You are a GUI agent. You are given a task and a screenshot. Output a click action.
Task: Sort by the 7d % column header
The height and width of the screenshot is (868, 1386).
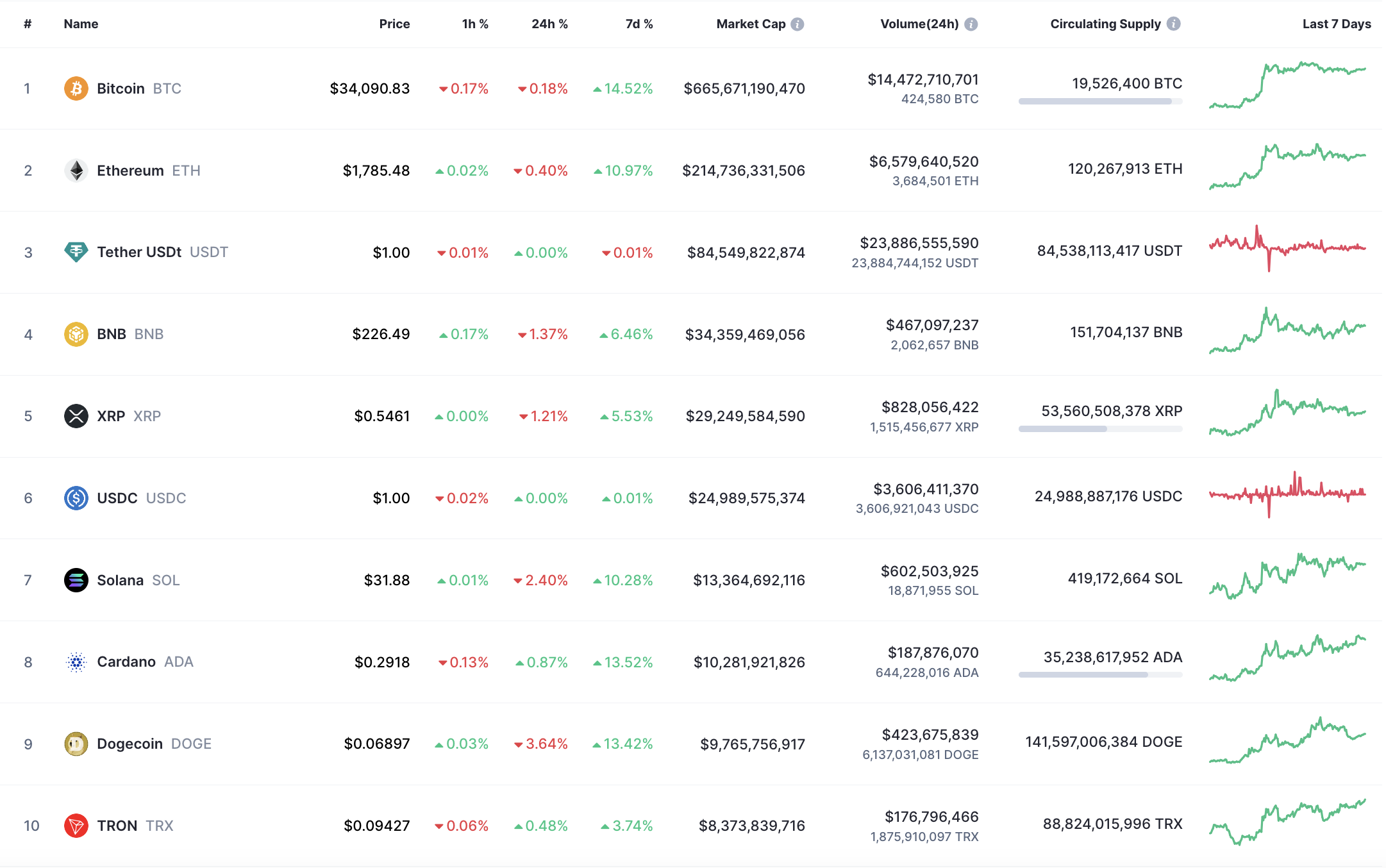[639, 24]
